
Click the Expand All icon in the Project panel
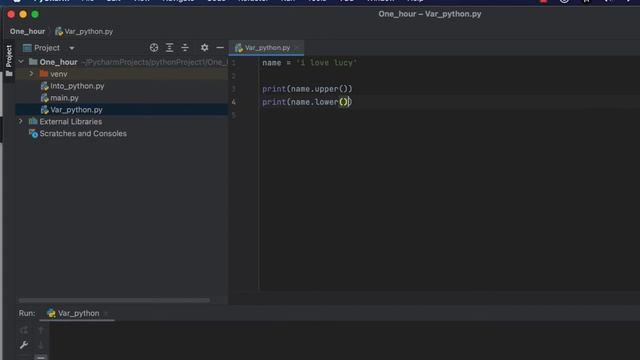point(169,48)
